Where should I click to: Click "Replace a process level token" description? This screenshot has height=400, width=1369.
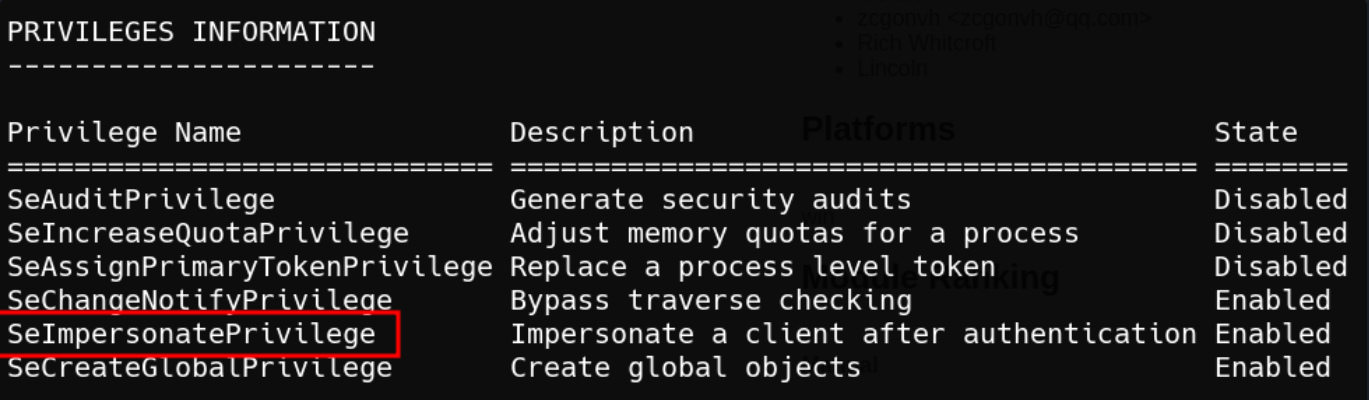752,267
